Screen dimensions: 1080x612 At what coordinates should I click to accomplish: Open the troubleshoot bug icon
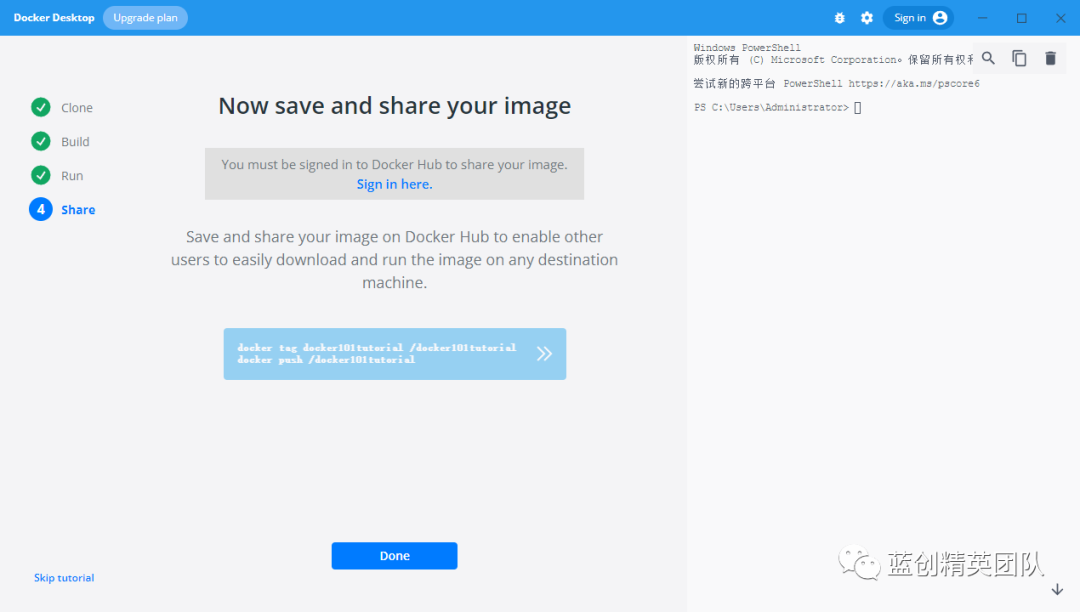[839, 18]
